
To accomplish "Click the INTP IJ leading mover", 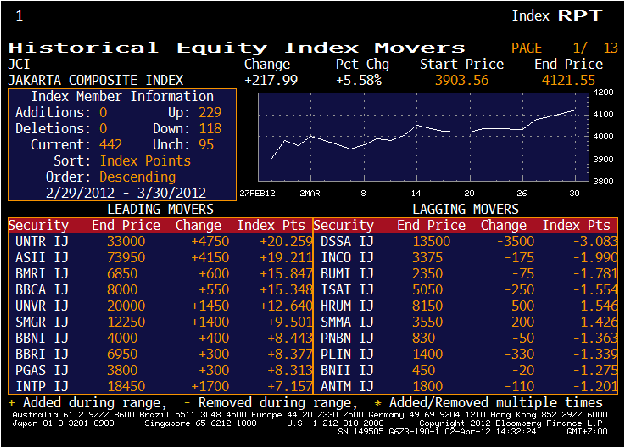I will [x=37, y=384].
